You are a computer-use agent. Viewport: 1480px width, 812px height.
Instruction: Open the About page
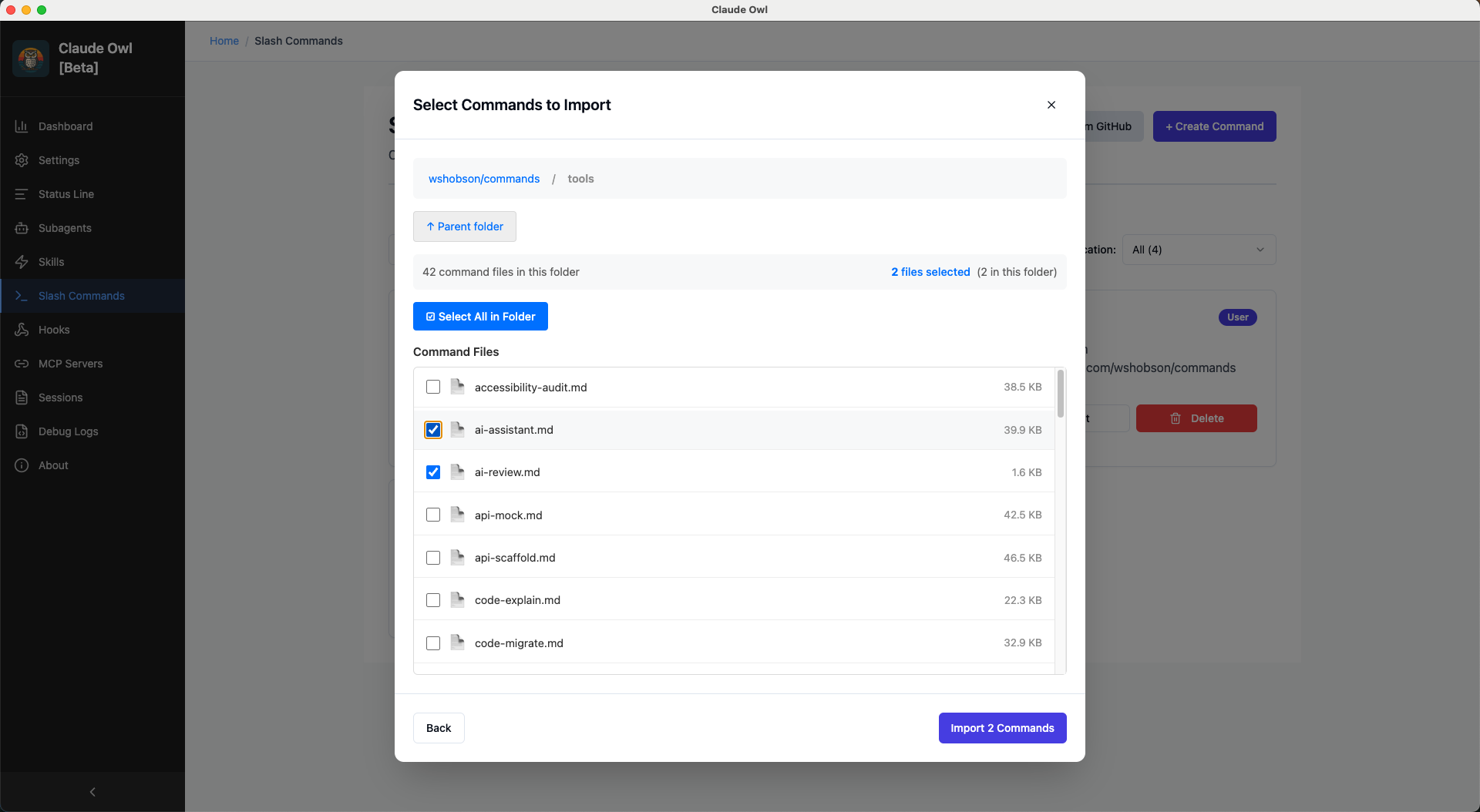click(52, 465)
